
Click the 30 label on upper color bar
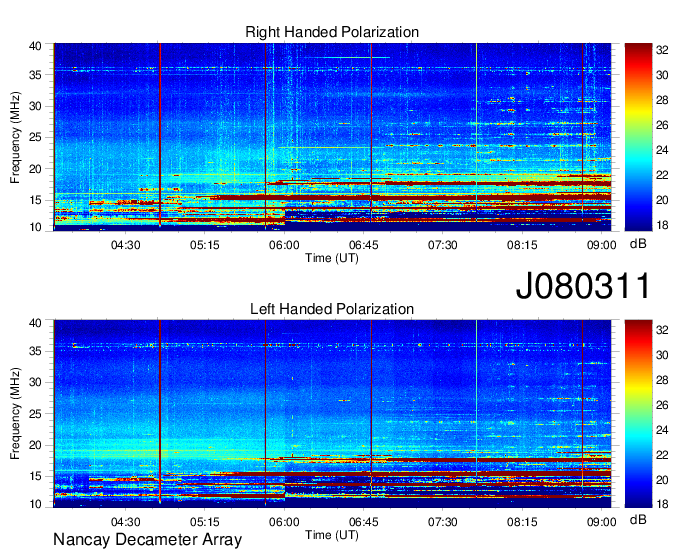point(662,75)
